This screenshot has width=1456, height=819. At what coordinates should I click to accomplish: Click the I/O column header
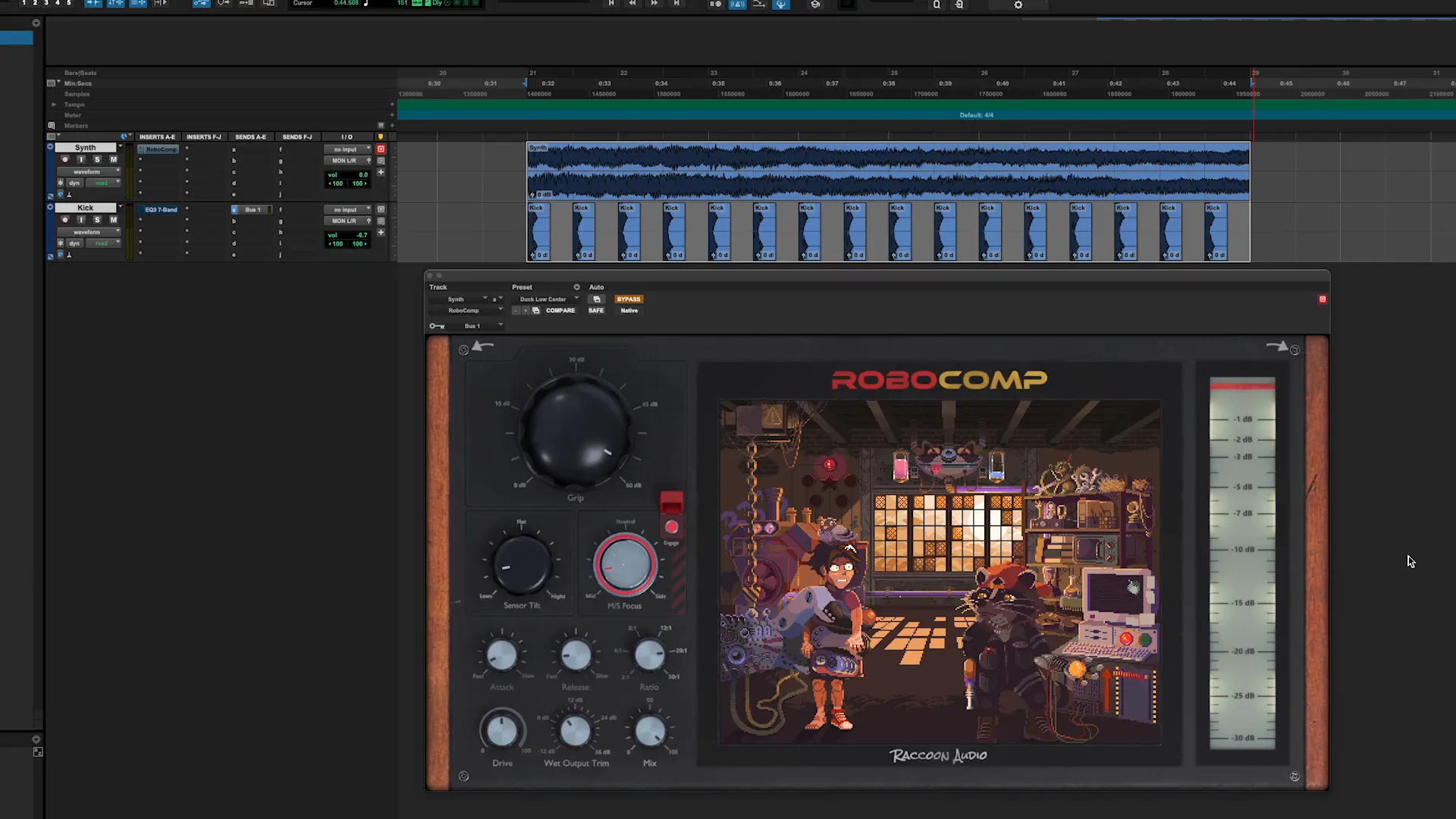347,137
